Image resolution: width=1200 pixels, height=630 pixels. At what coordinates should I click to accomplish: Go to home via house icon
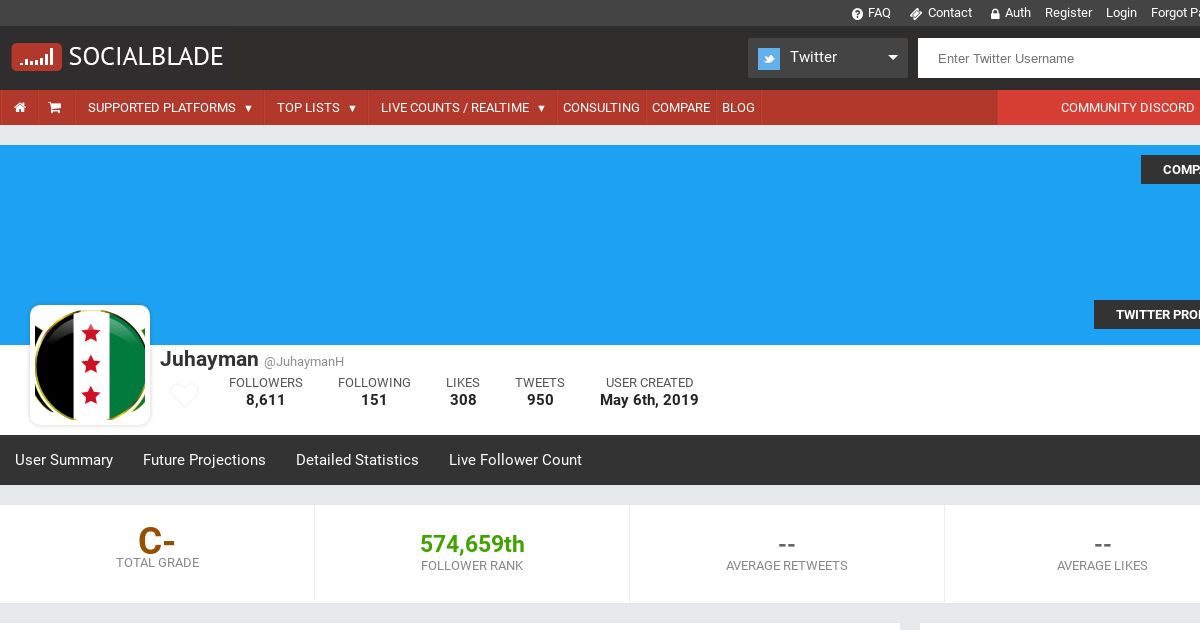click(20, 107)
